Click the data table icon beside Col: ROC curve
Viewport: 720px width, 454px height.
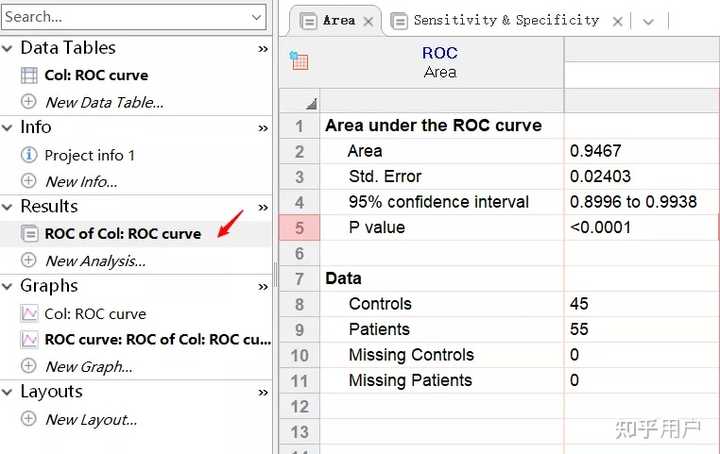pyautogui.click(x=29, y=75)
